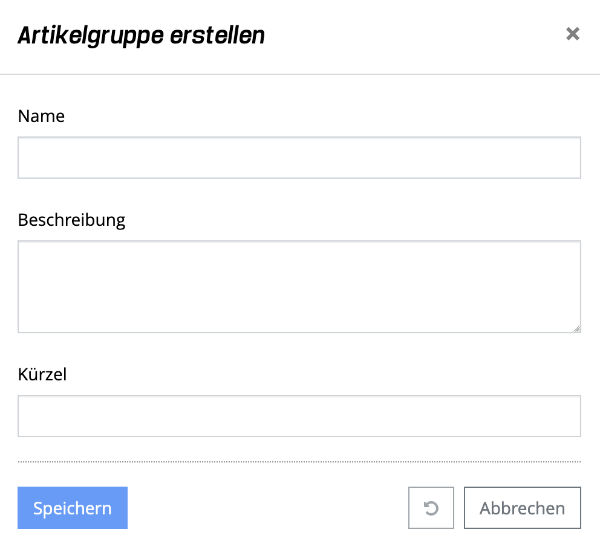Viewport: 600px width, 547px height.
Task: Click the Beschreibung textarea resize handle
Action: (575, 327)
